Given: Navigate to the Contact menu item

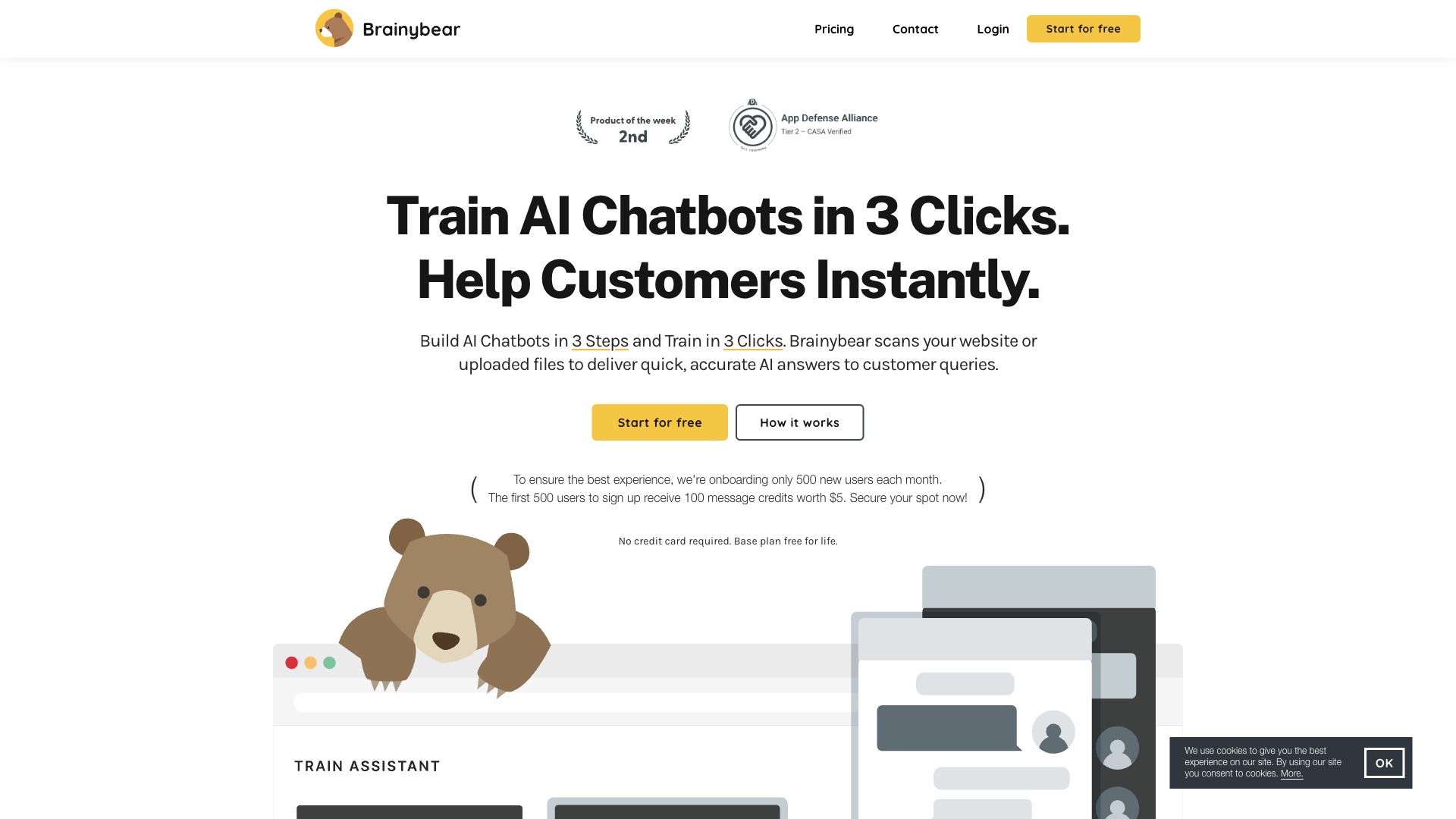Looking at the screenshot, I should click(x=915, y=28).
